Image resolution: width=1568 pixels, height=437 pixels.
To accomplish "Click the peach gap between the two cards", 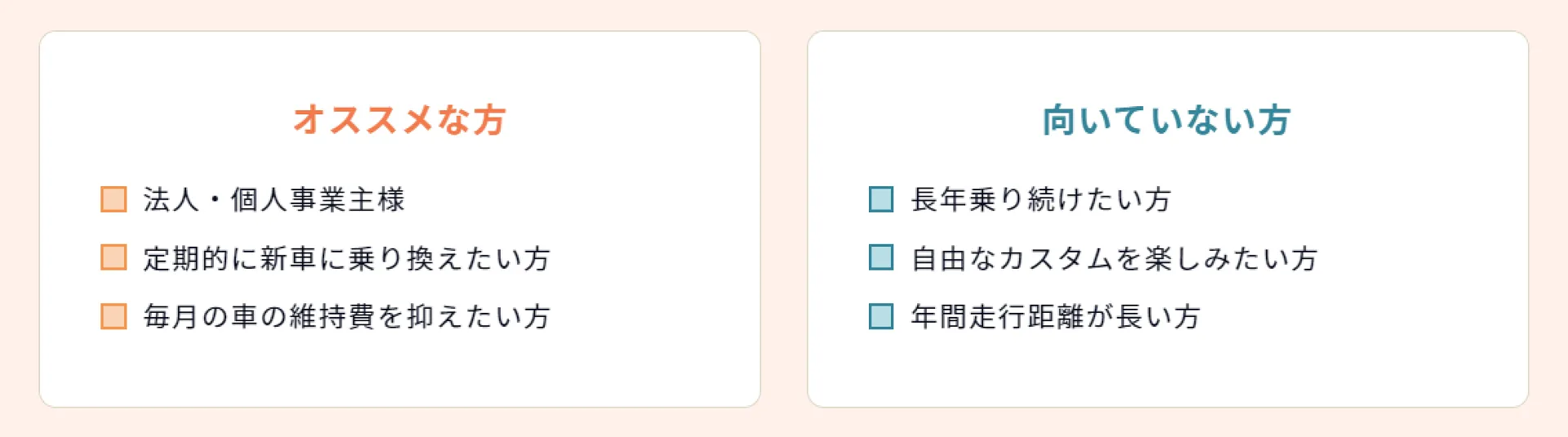I will [x=784, y=219].
